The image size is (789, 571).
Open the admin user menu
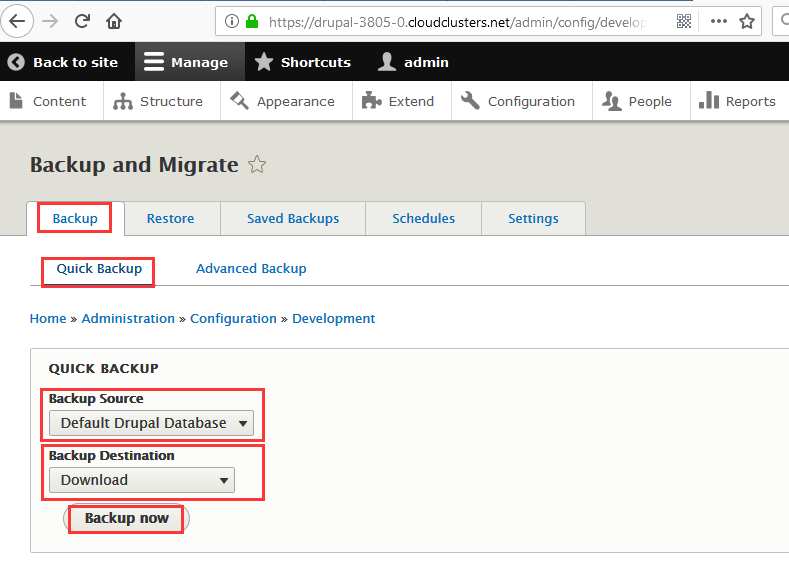(x=414, y=62)
